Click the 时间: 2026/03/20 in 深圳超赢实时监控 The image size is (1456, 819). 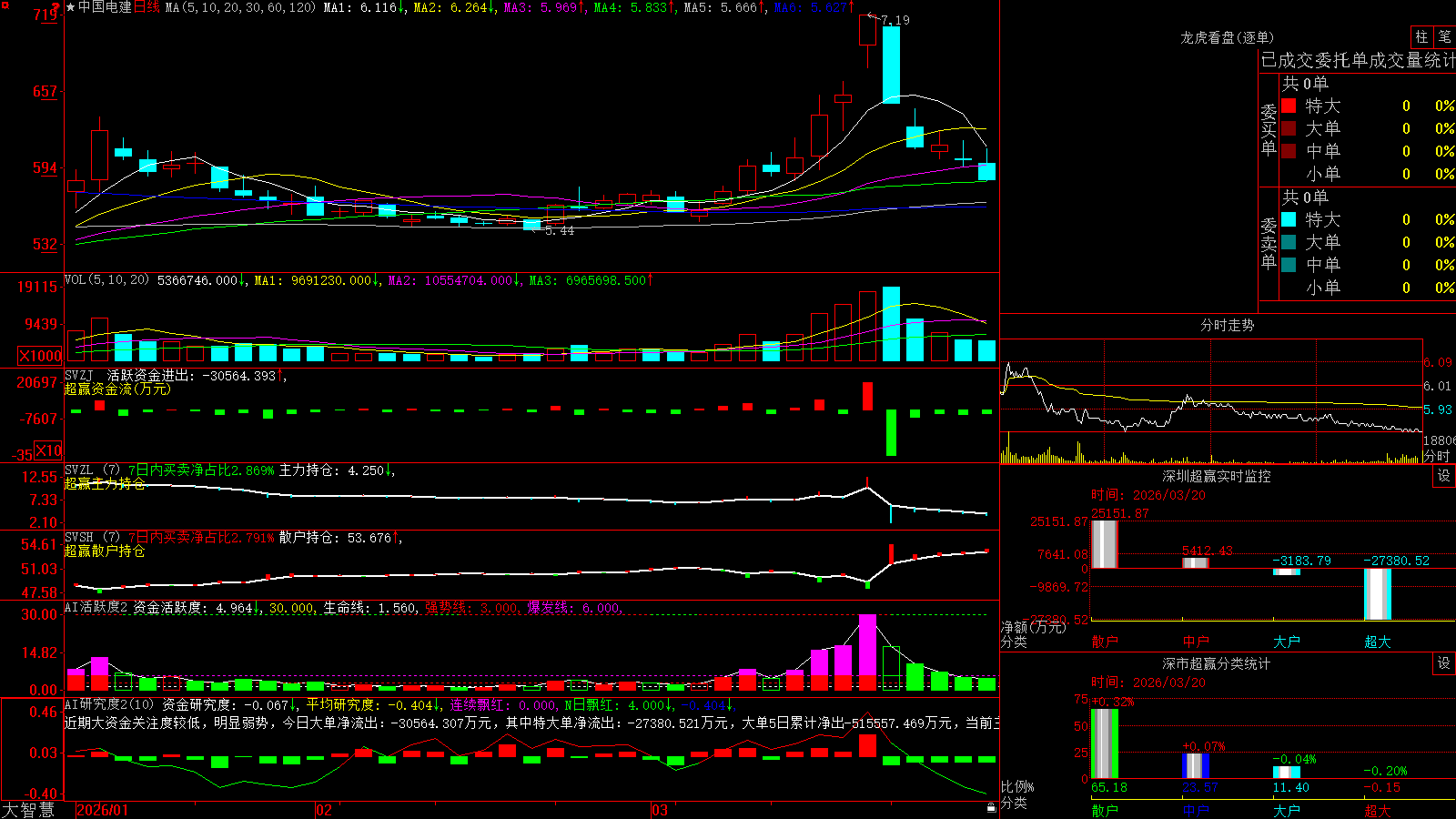pos(1148,495)
